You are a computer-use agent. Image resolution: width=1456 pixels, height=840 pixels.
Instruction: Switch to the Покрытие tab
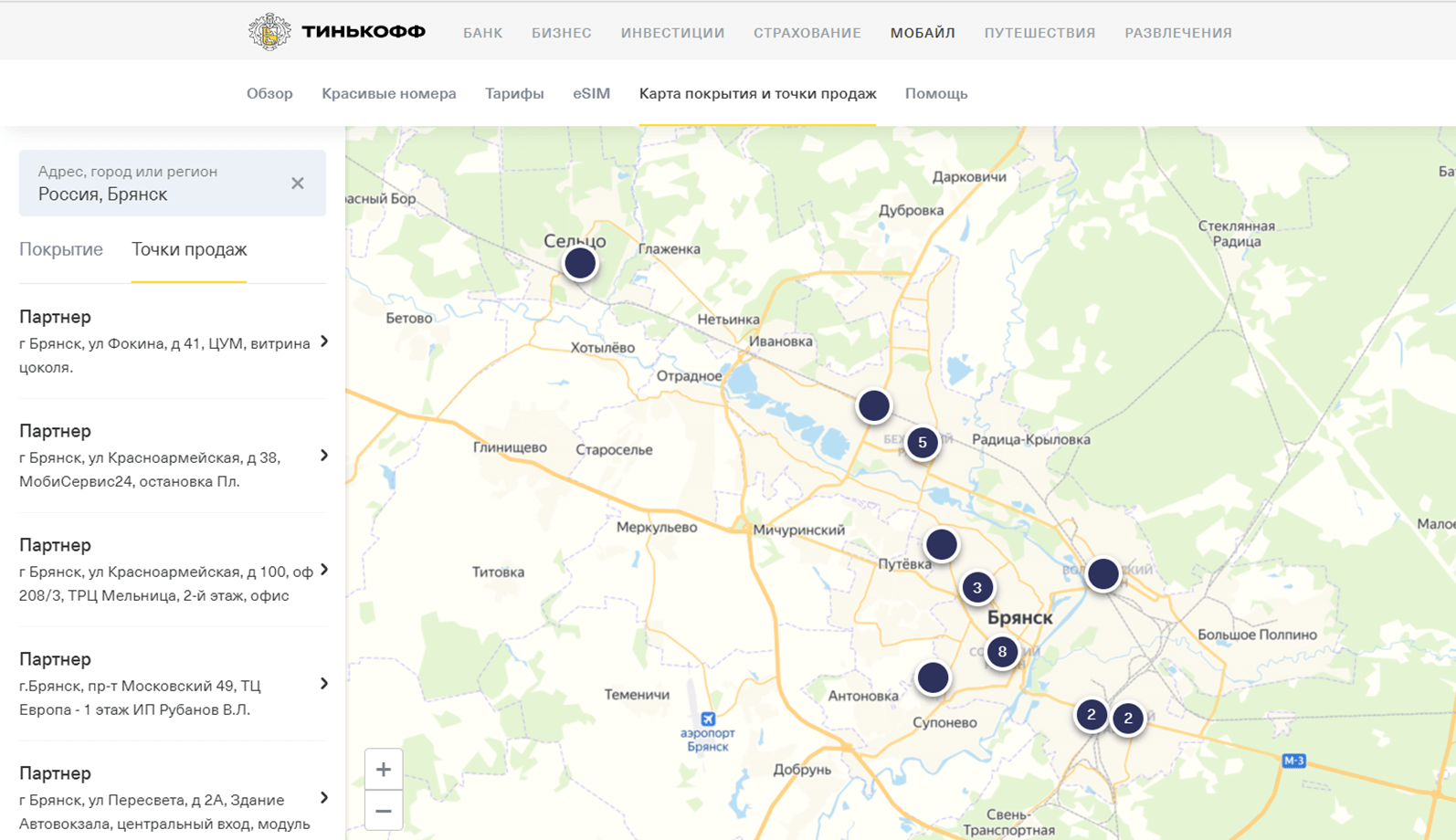point(61,249)
